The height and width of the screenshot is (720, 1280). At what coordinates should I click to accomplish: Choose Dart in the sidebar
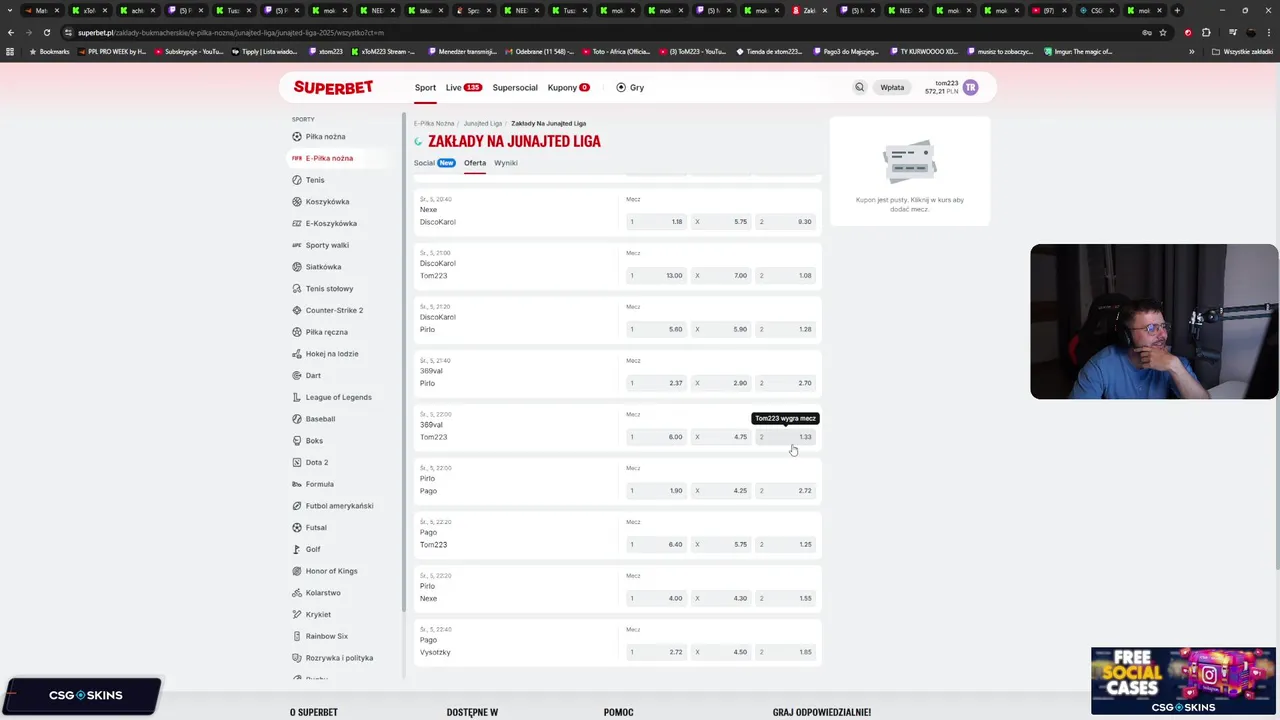click(x=313, y=375)
